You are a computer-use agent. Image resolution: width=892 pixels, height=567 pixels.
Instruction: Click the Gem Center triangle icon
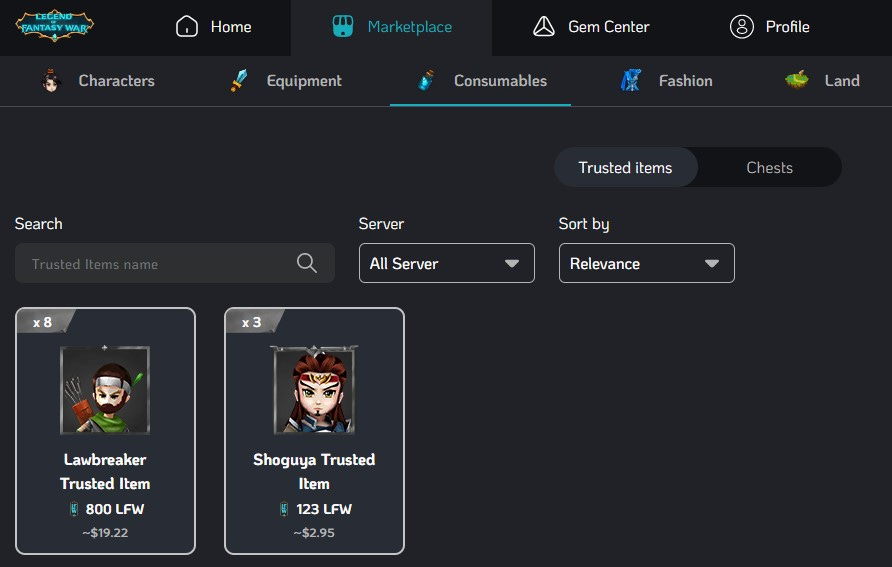pyautogui.click(x=544, y=26)
